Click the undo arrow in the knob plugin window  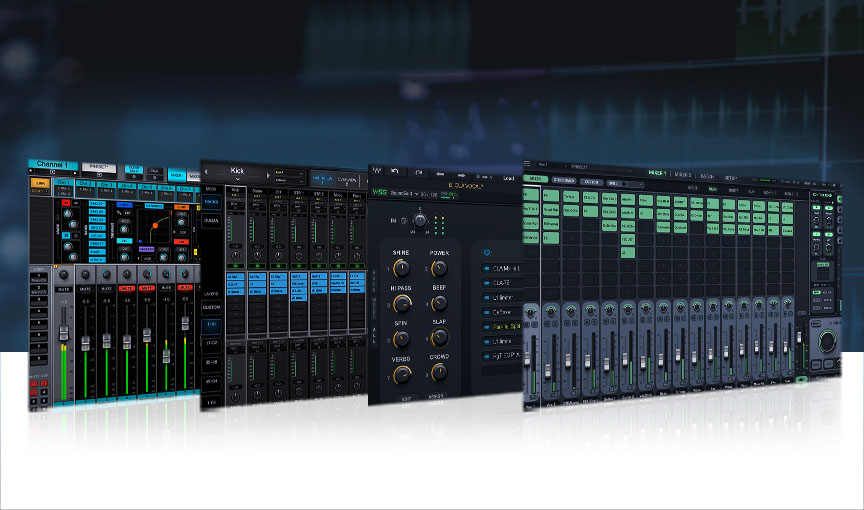pyautogui.click(x=395, y=171)
